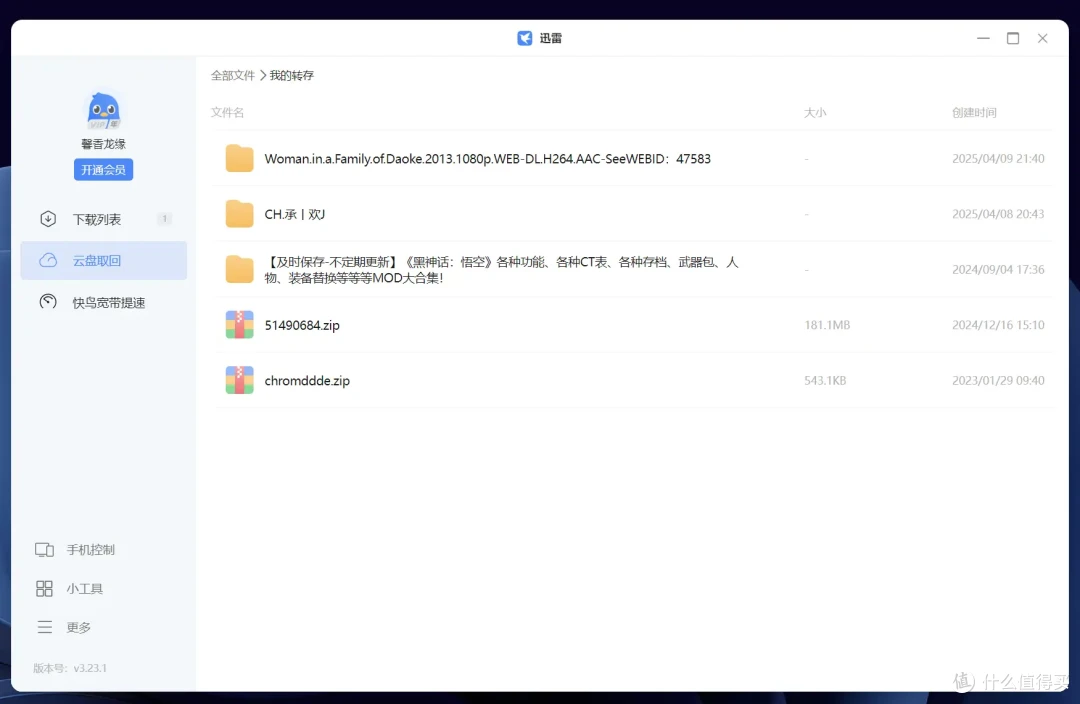This screenshot has height=704, width=1080.
Task: Click the version number v3.23.1
Action: pyautogui.click(x=90, y=668)
